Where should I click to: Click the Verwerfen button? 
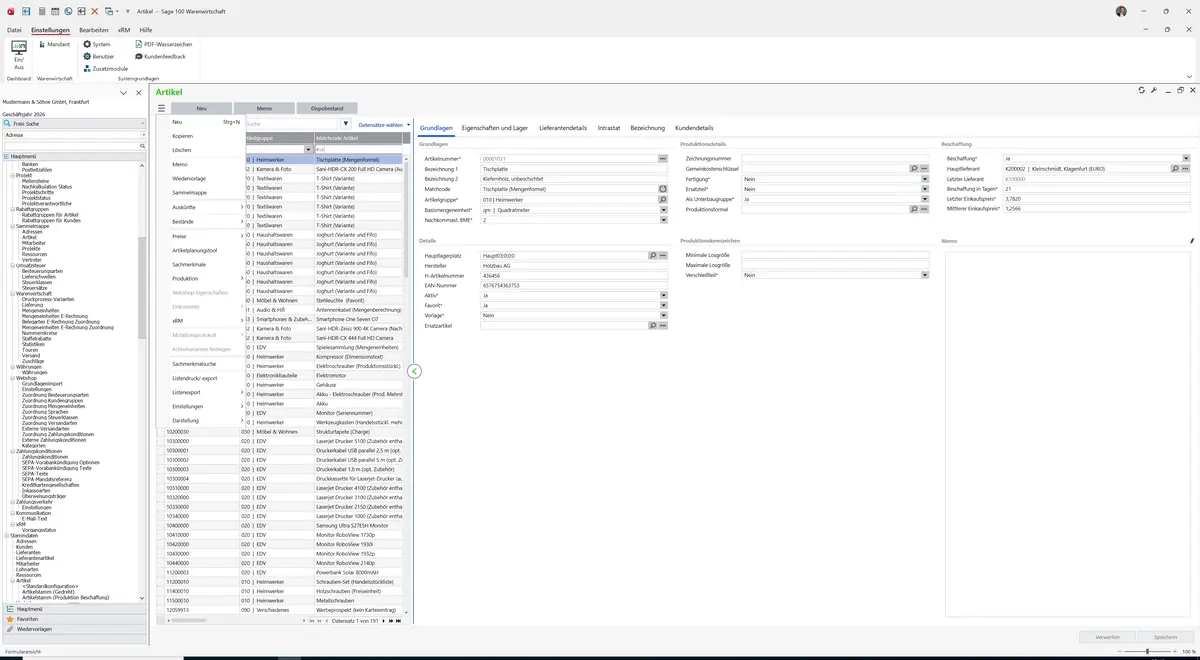(x=1107, y=637)
